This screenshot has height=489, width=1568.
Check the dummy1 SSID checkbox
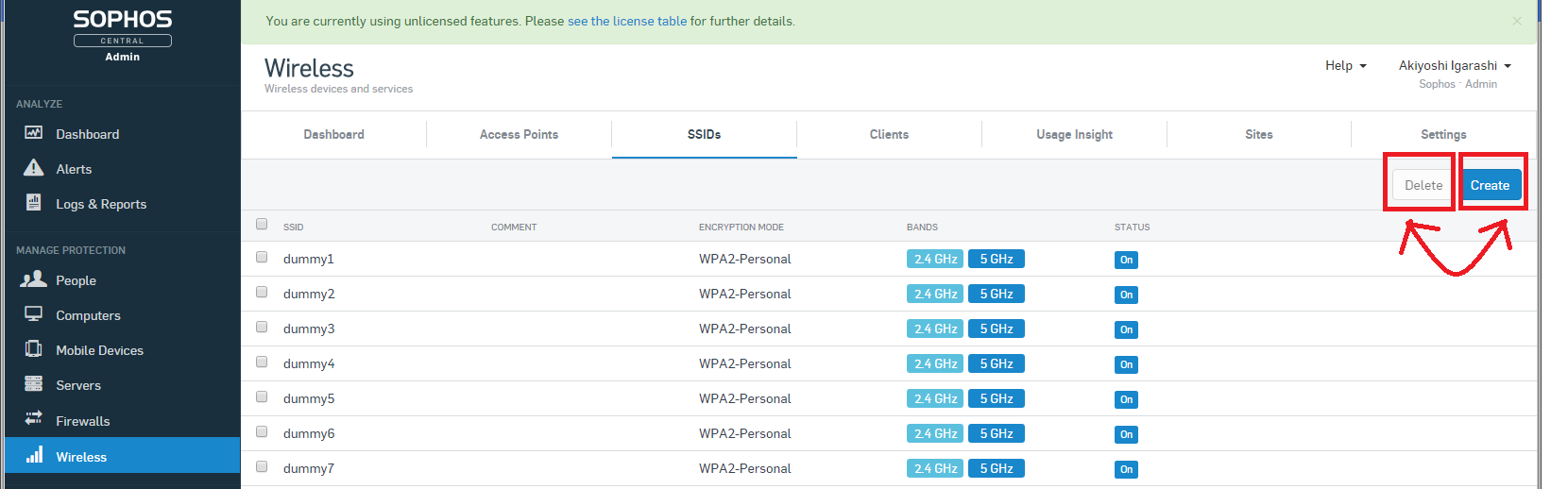(x=262, y=257)
